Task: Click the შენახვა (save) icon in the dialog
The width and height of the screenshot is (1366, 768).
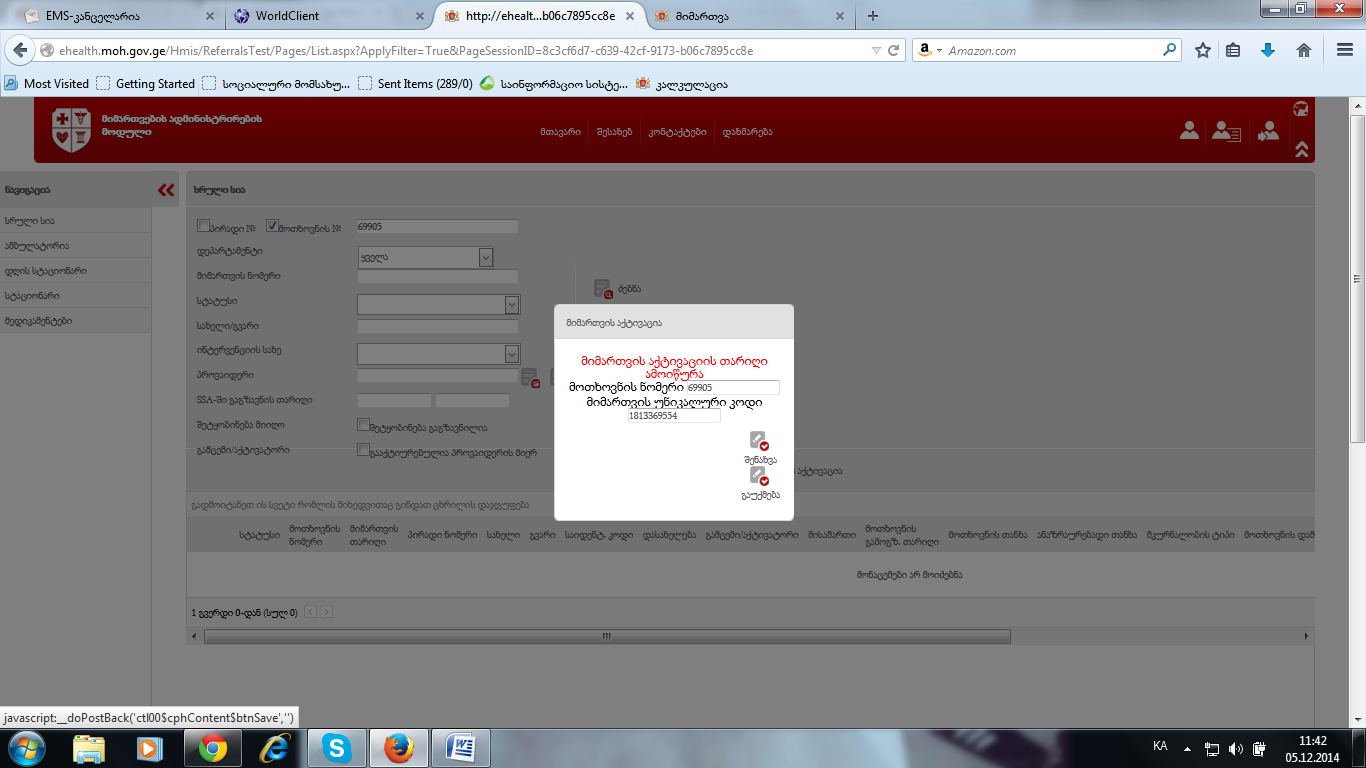Action: pos(759,441)
